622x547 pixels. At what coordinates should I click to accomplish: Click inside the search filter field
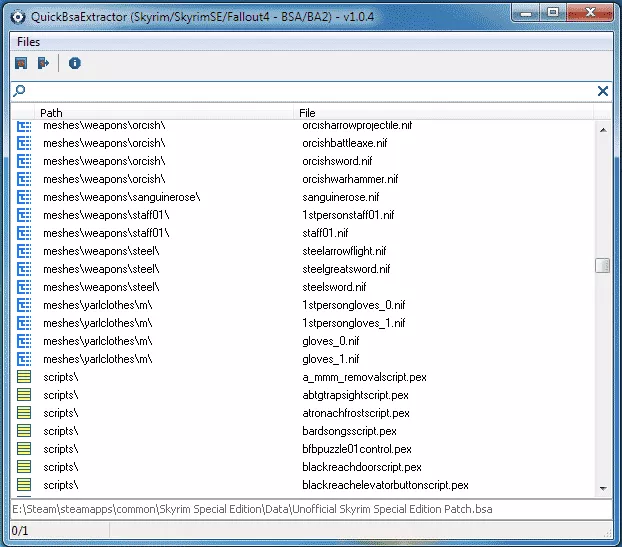click(x=311, y=91)
